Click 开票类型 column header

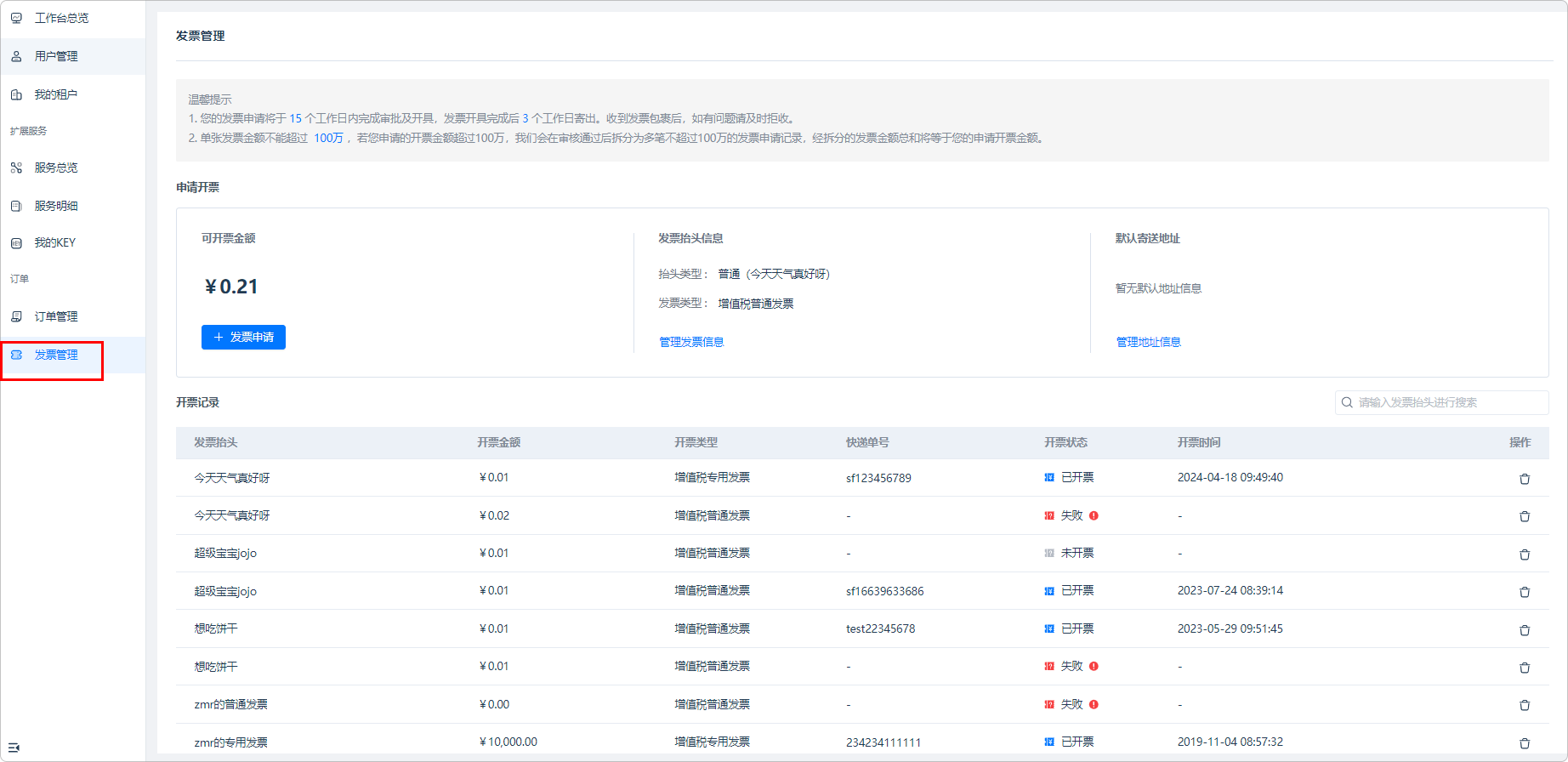(x=696, y=442)
